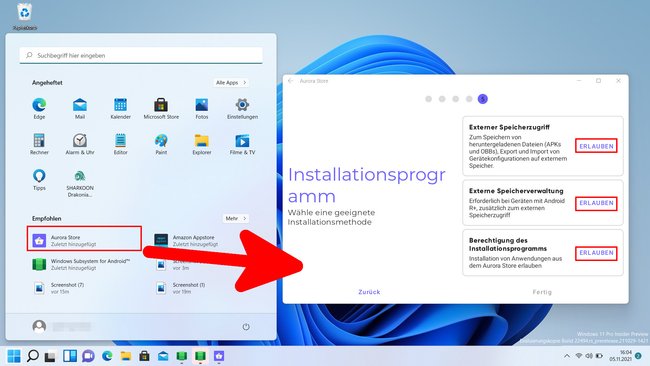This screenshot has width=650, height=366.
Task: Open taskbar Search magnifier
Action: 32,356
